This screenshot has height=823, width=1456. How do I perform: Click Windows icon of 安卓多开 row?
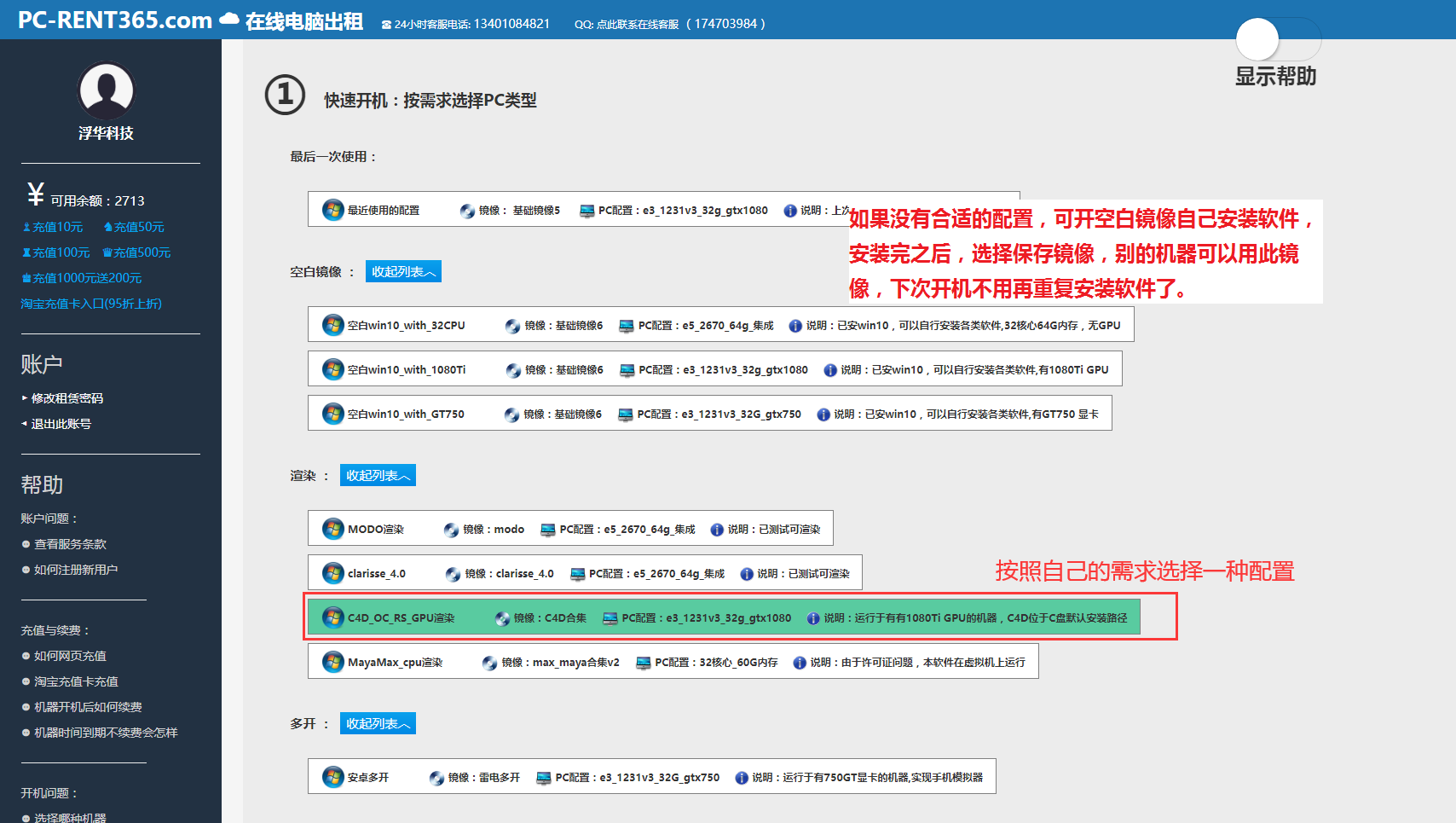pyautogui.click(x=332, y=777)
